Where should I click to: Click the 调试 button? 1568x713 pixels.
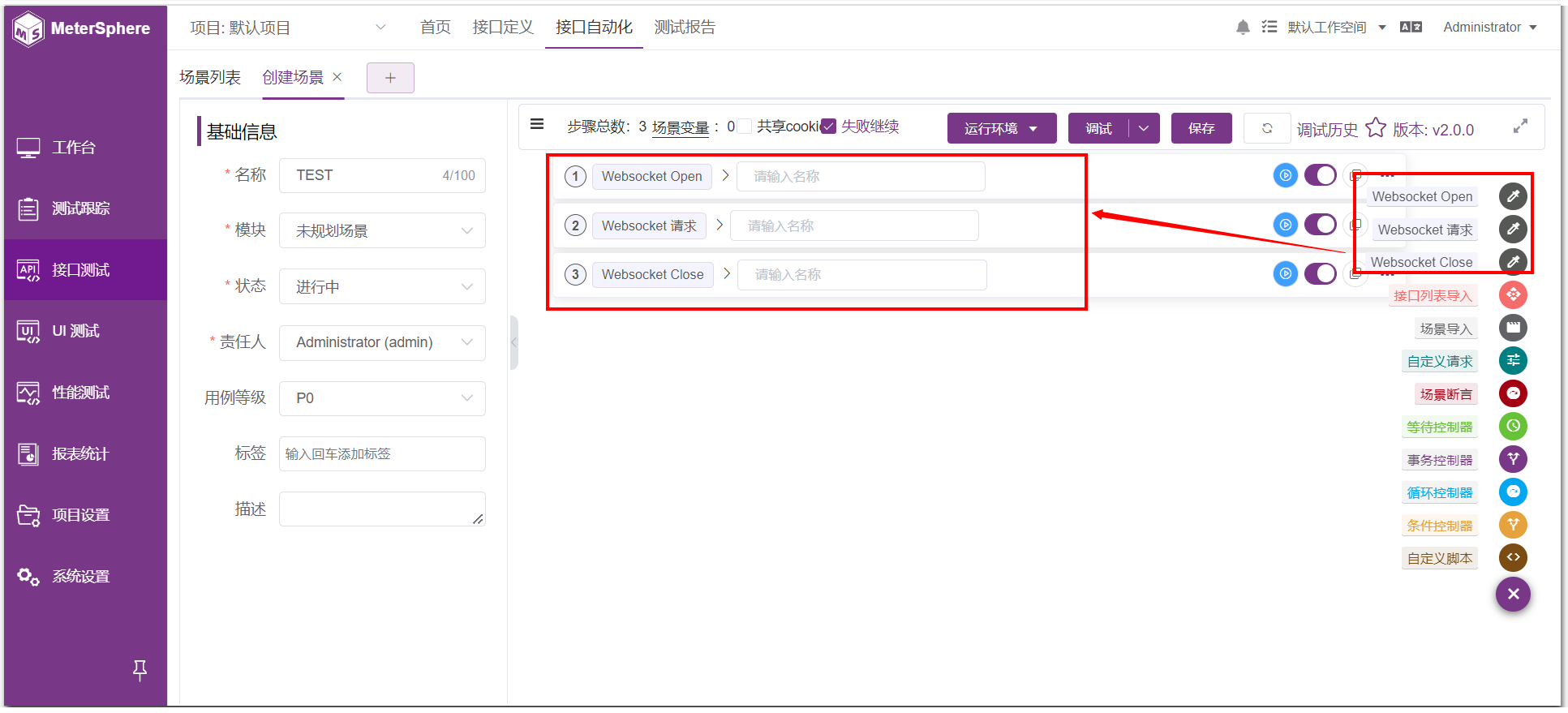coord(1098,128)
